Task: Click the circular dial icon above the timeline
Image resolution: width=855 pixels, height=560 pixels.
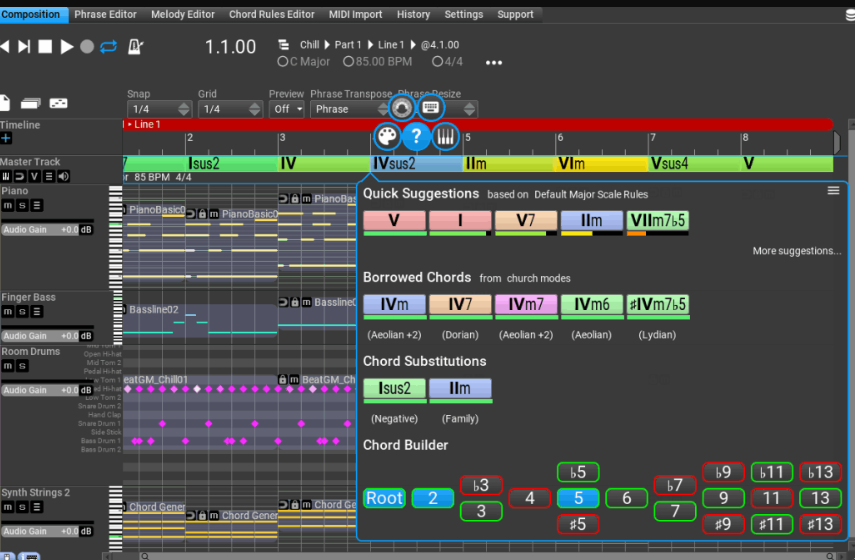Action: (402, 107)
